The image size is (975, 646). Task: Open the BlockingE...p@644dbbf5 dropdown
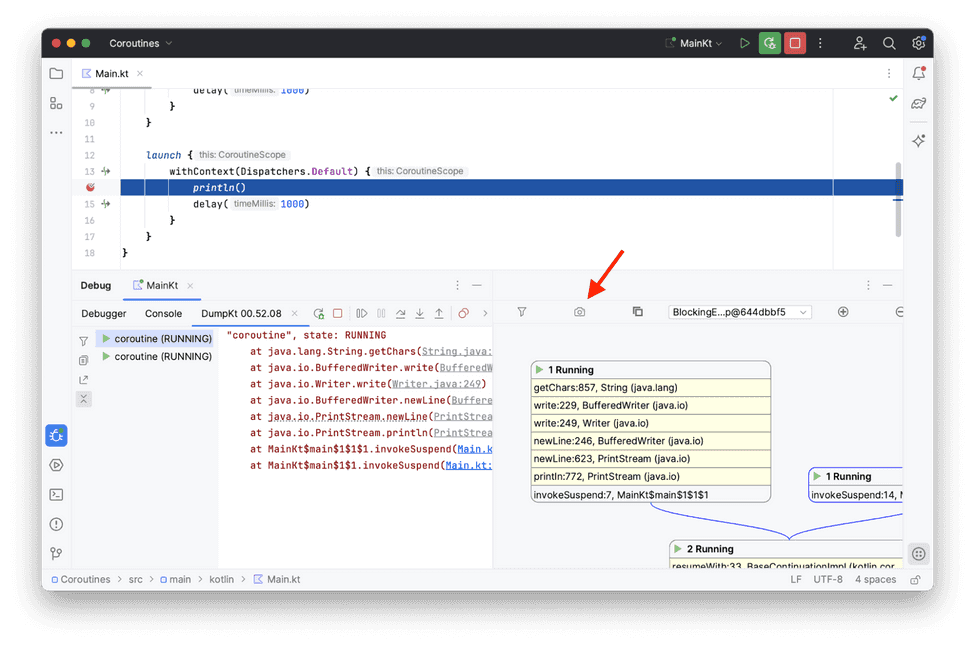pyautogui.click(x=741, y=312)
